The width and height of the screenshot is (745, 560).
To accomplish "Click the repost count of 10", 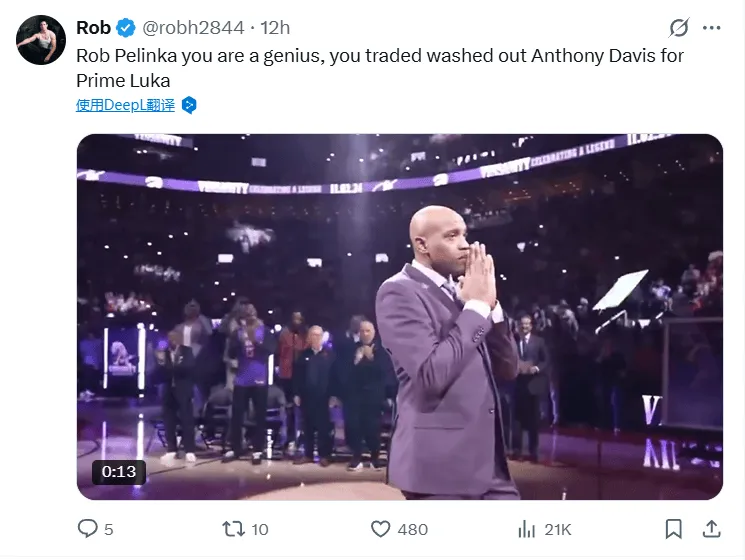I will (260, 530).
